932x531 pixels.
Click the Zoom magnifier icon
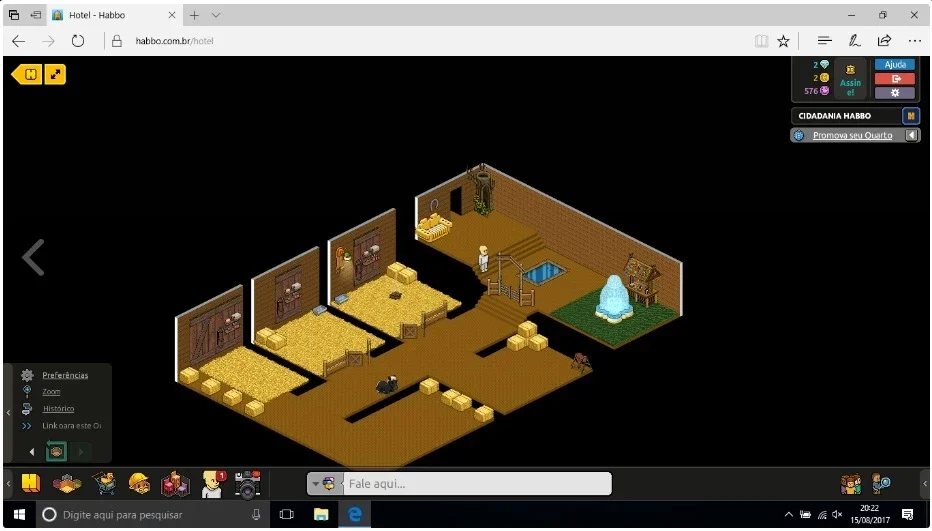point(27,391)
